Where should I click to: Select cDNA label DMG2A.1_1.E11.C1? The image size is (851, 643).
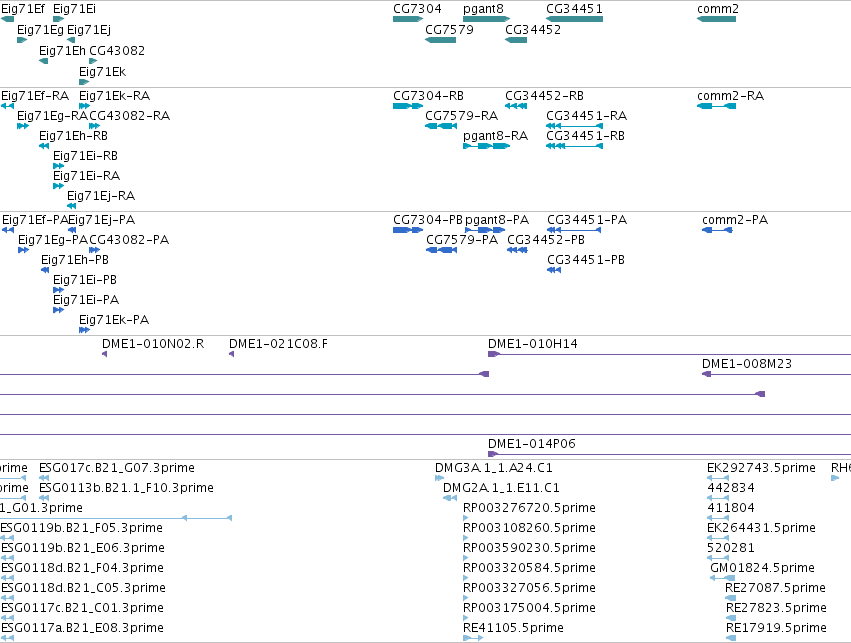click(x=501, y=488)
